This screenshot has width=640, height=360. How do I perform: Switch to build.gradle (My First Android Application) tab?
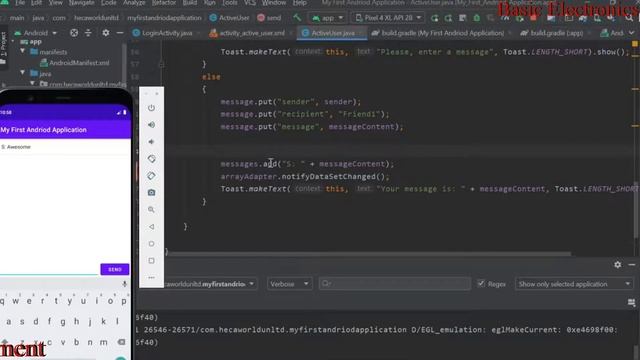(x=442, y=33)
